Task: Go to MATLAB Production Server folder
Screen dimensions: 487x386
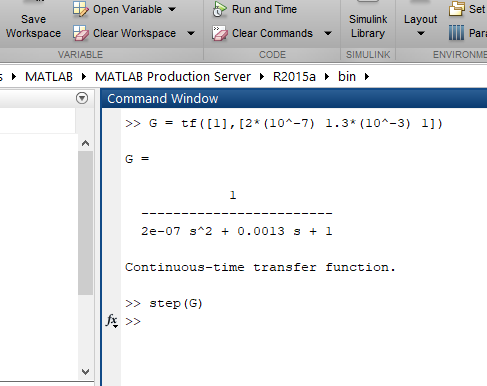Action: pyautogui.click(x=173, y=77)
